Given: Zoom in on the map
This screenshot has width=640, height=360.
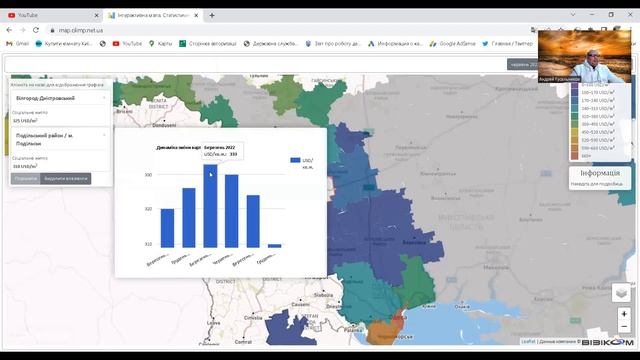Looking at the screenshot, I should click(x=624, y=314).
